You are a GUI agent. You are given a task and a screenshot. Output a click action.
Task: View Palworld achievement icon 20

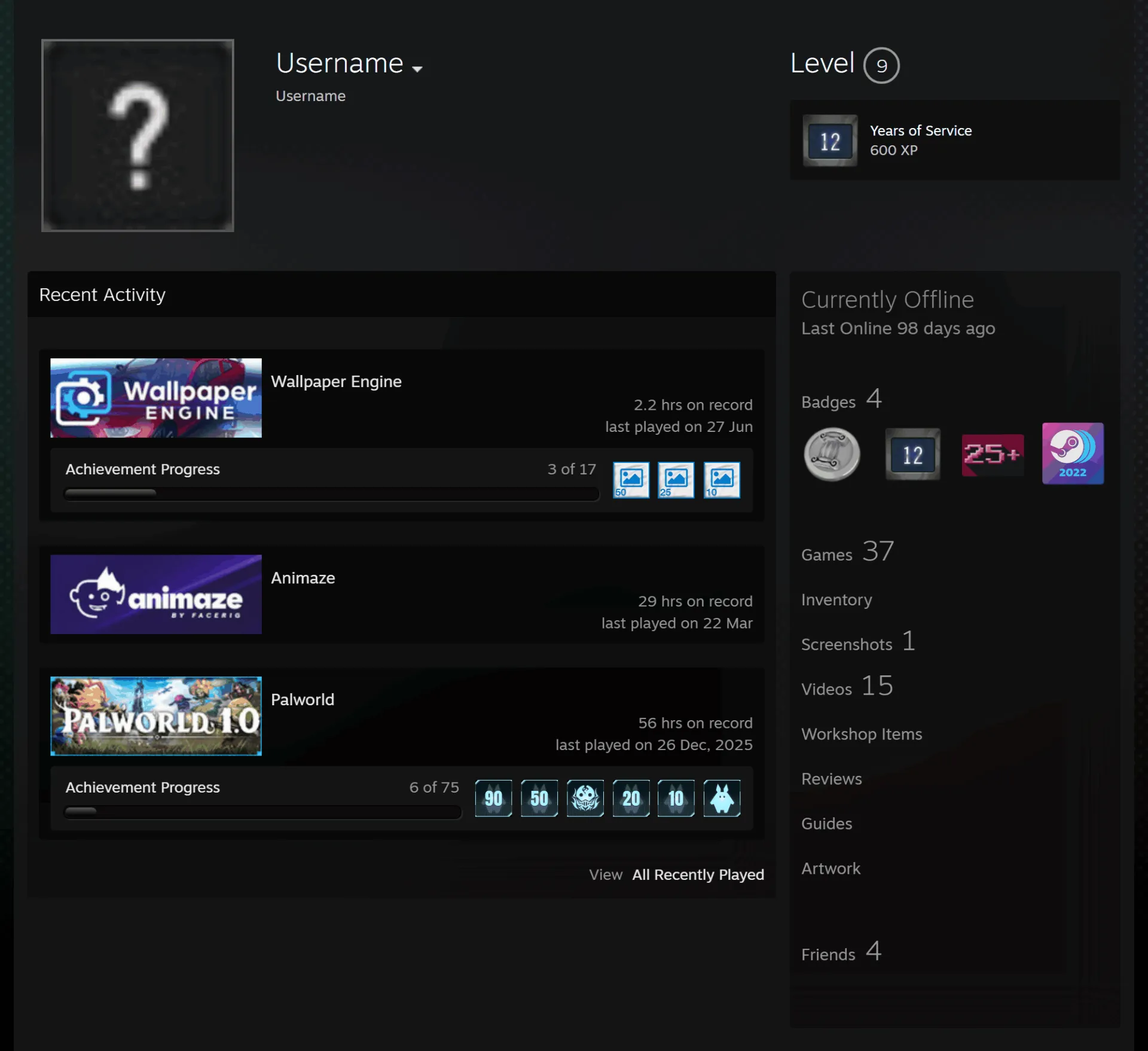point(631,798)
